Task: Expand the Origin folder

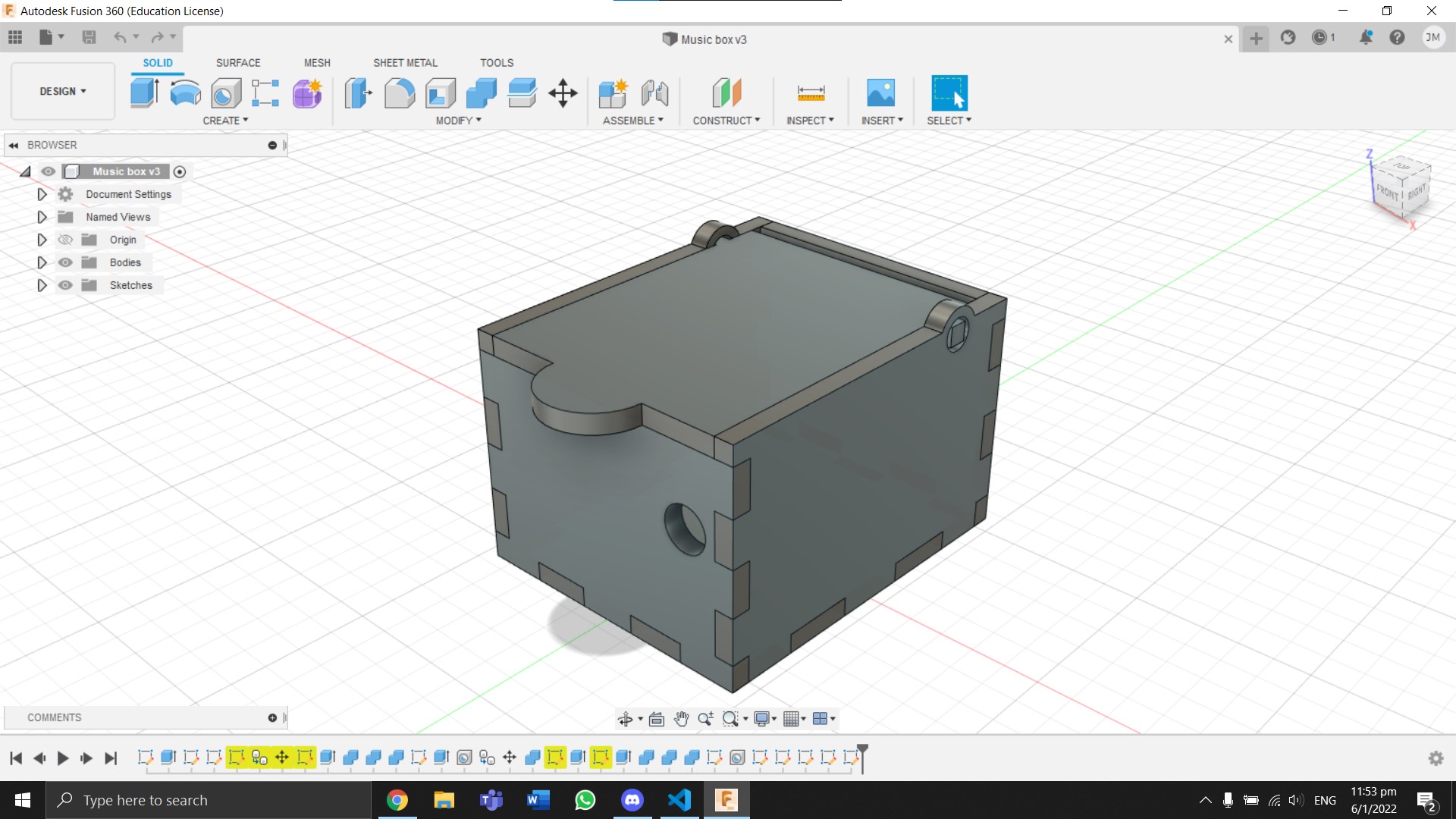Action: pyautogui.click(x=42, y=240)
